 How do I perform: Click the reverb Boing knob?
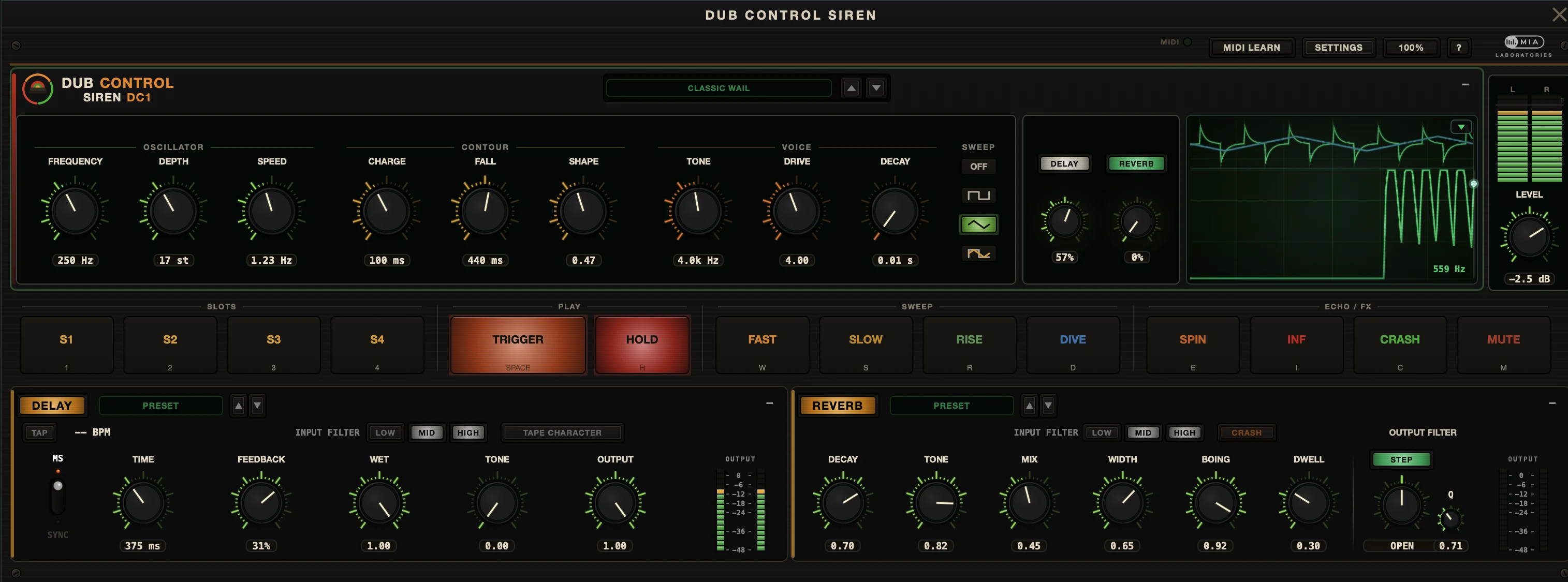(1215, 503)
